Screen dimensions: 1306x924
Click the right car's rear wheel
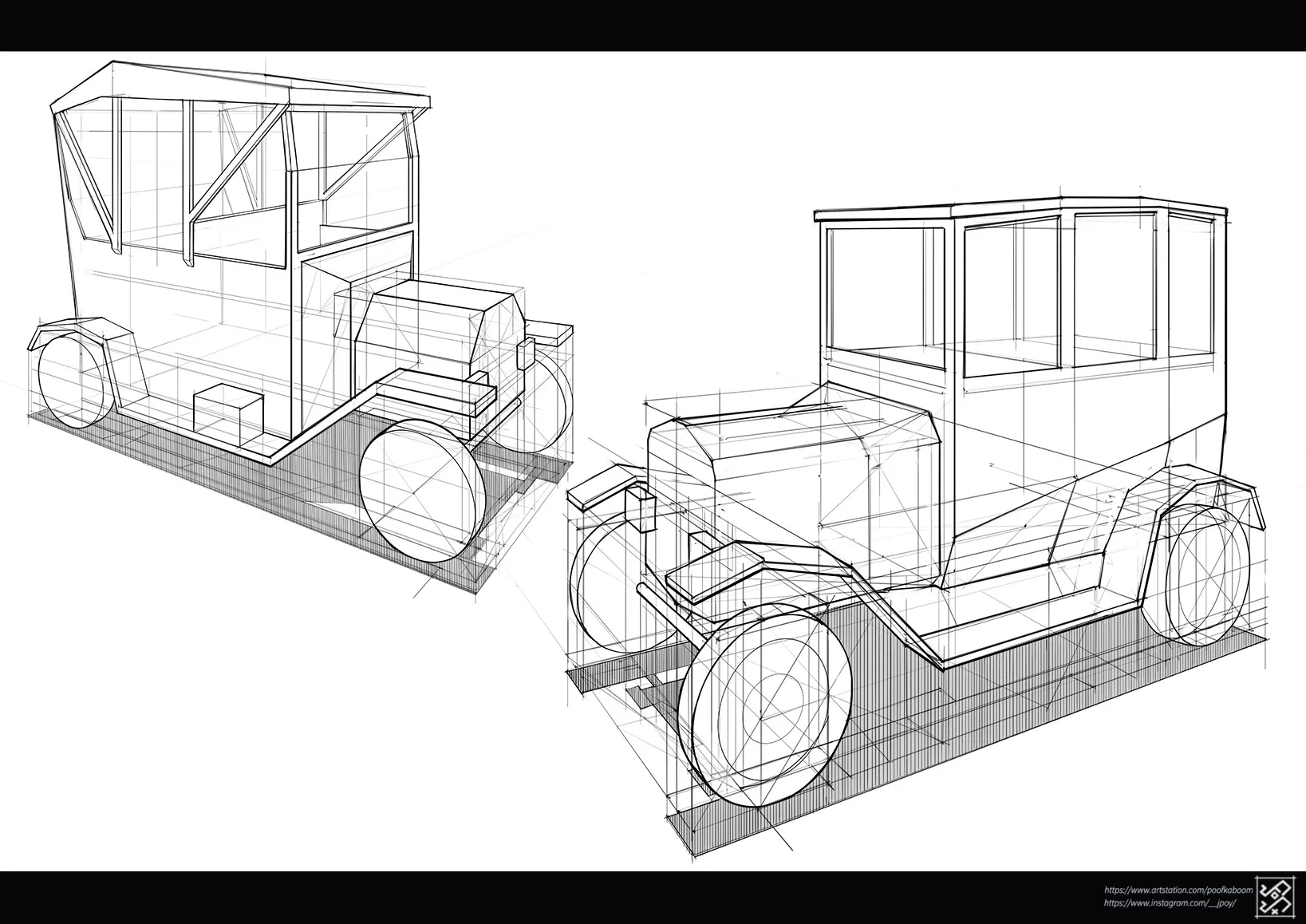(x=1206, y=575)
